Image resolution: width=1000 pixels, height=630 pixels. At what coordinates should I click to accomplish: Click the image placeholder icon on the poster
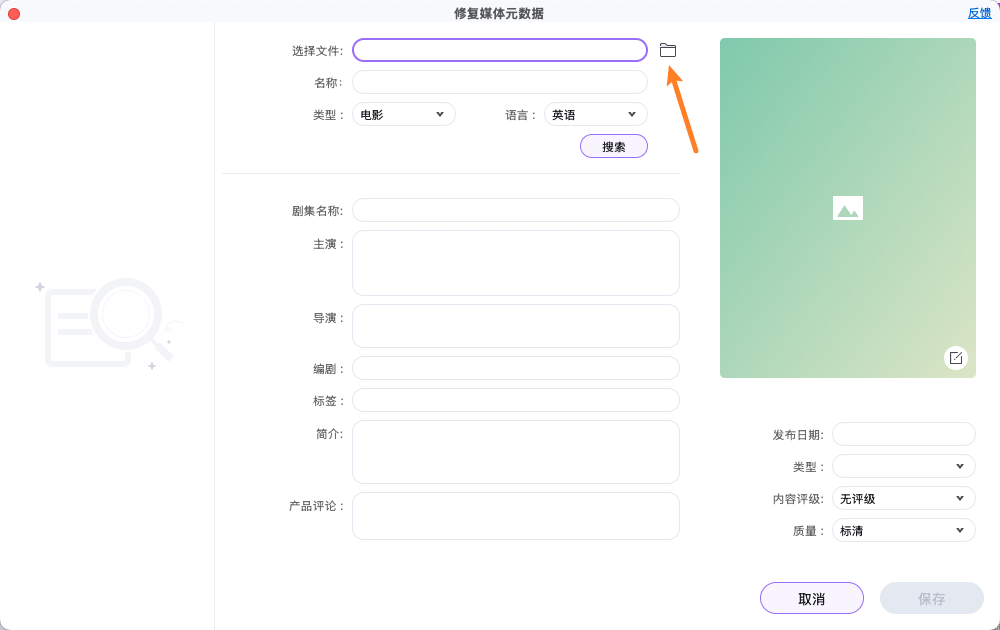847,207
